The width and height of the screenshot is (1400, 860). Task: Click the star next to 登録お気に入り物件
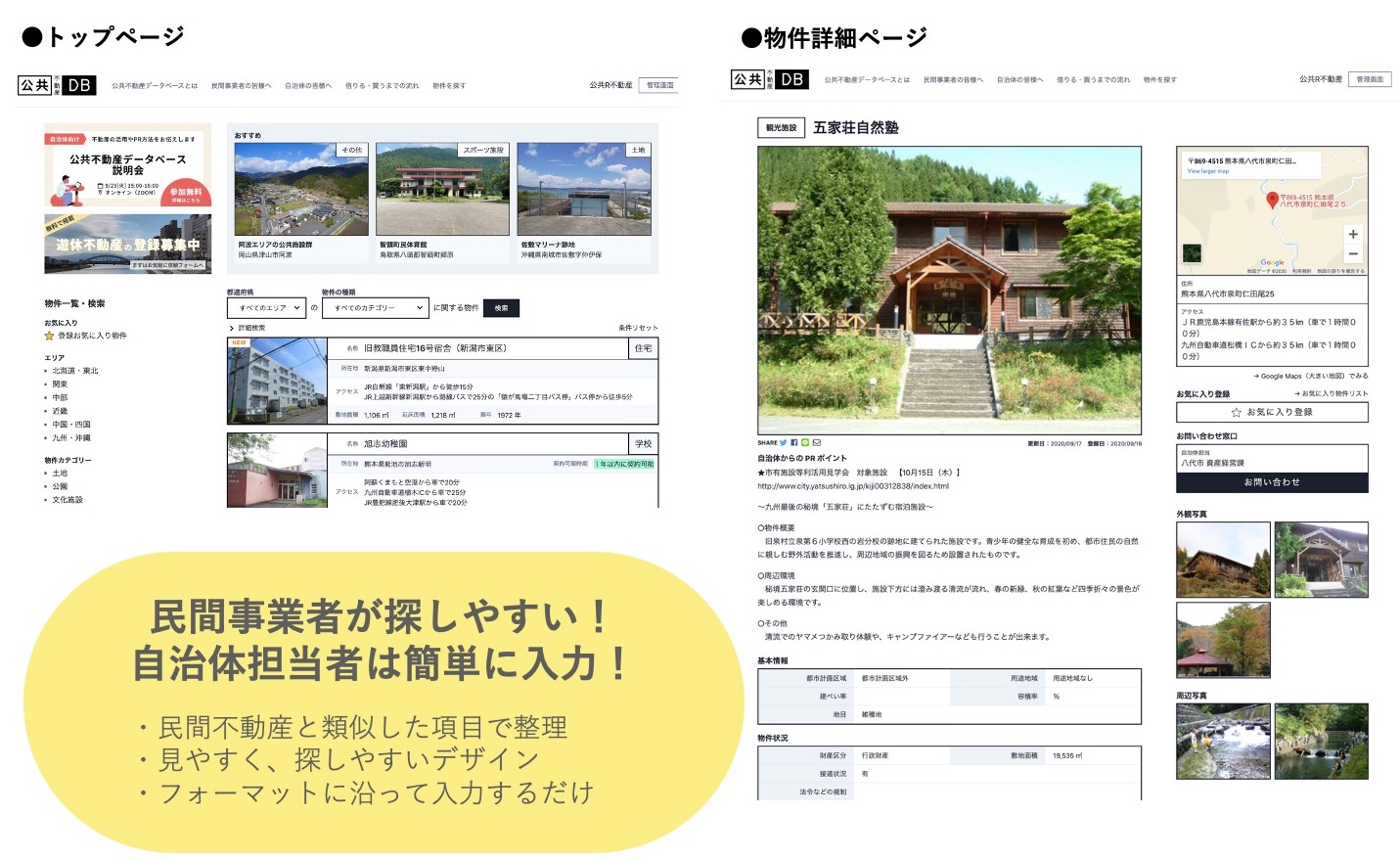(49, 336)
